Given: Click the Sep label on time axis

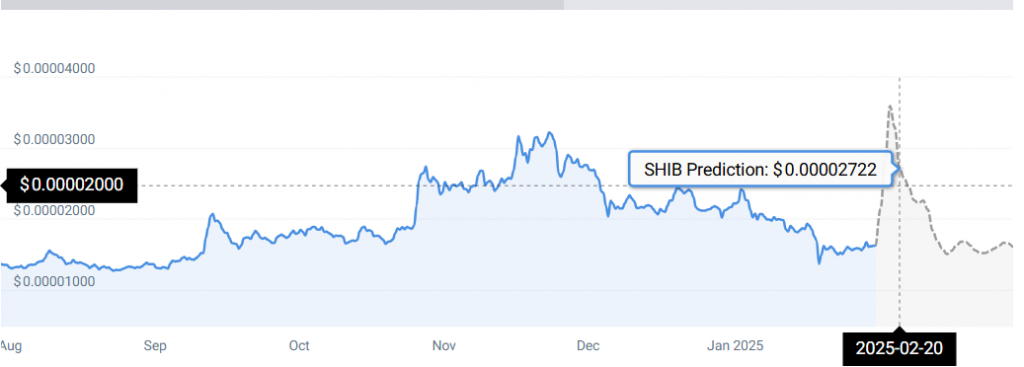Looking at the screenshot, I should click(155, 345).
